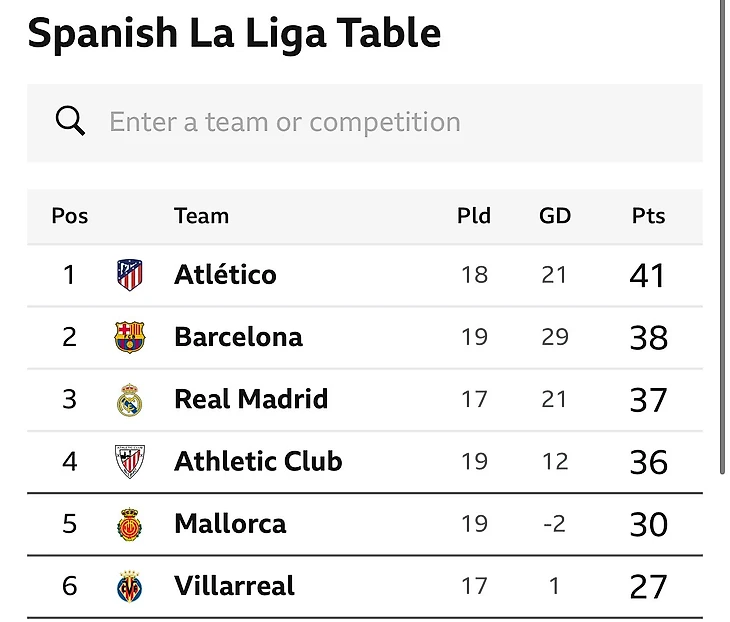
Task: Click the Mallorca club crest
Action: (130, 524)
